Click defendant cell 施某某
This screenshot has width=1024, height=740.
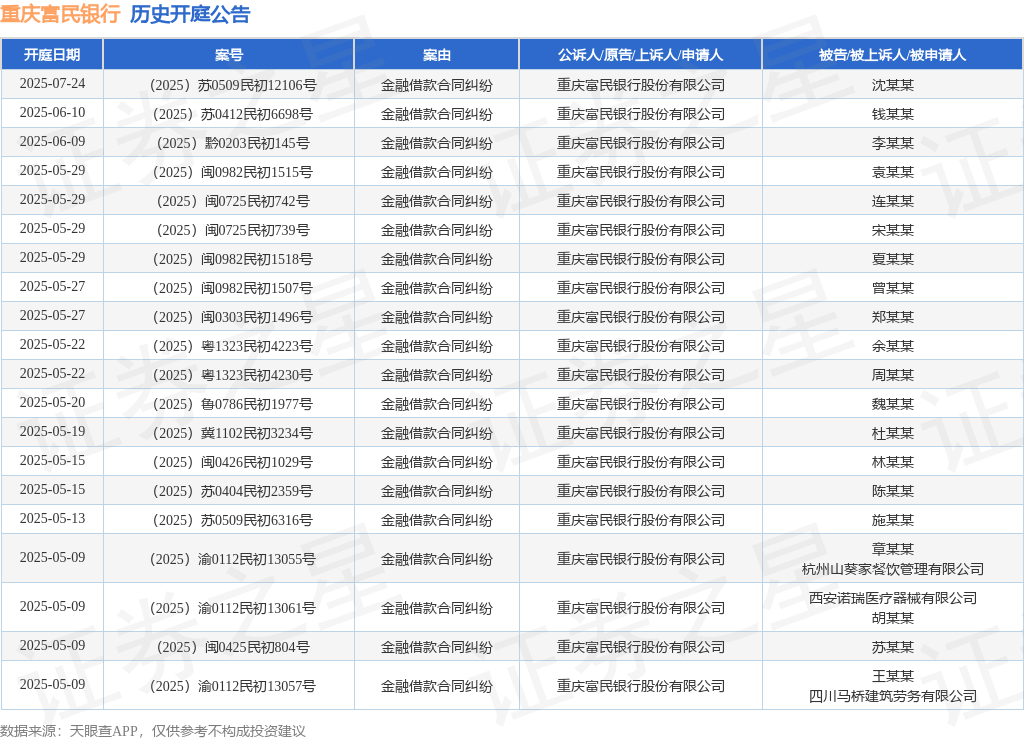point(893,520)
